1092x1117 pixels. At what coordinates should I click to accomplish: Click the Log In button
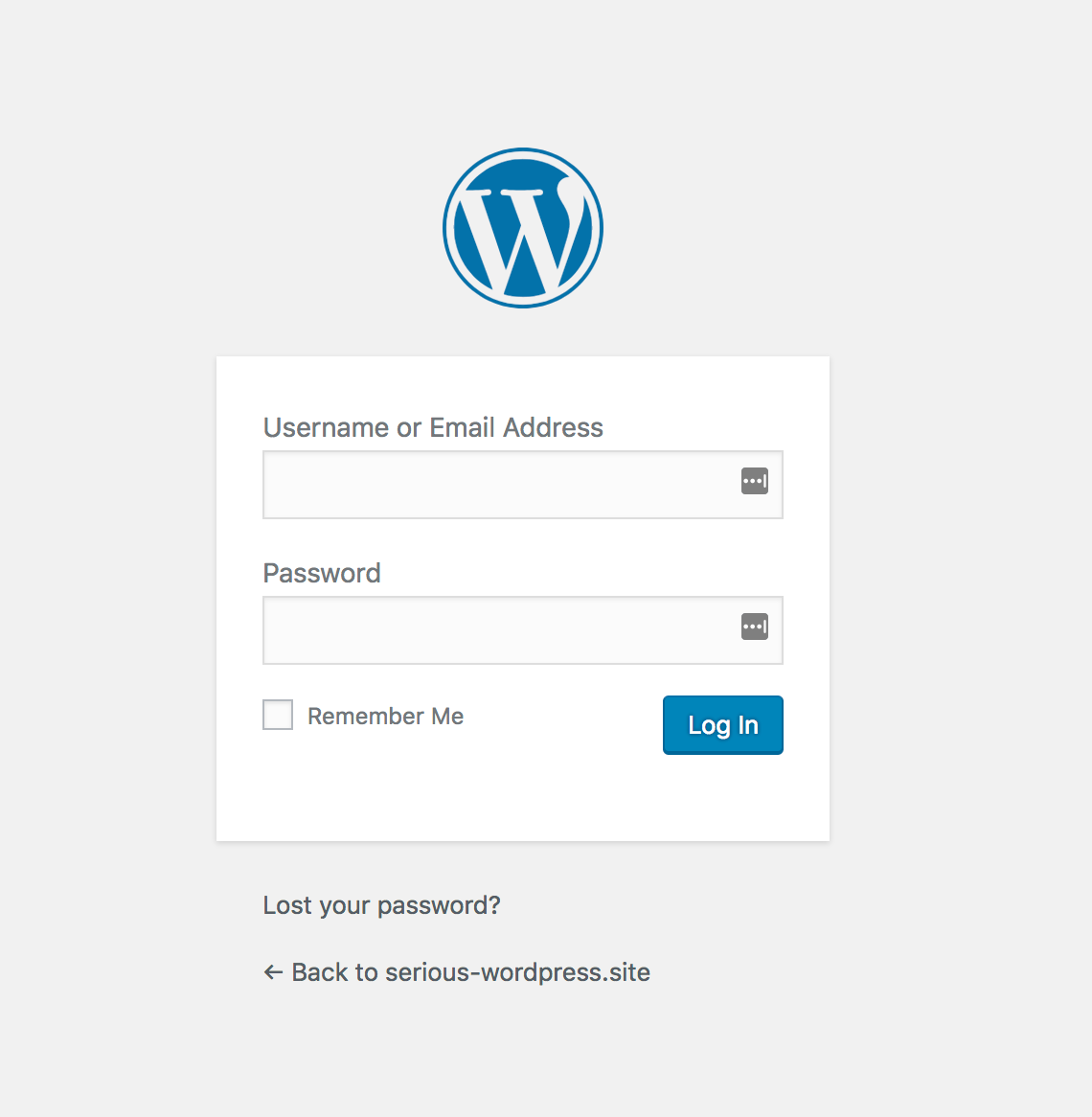723,725
